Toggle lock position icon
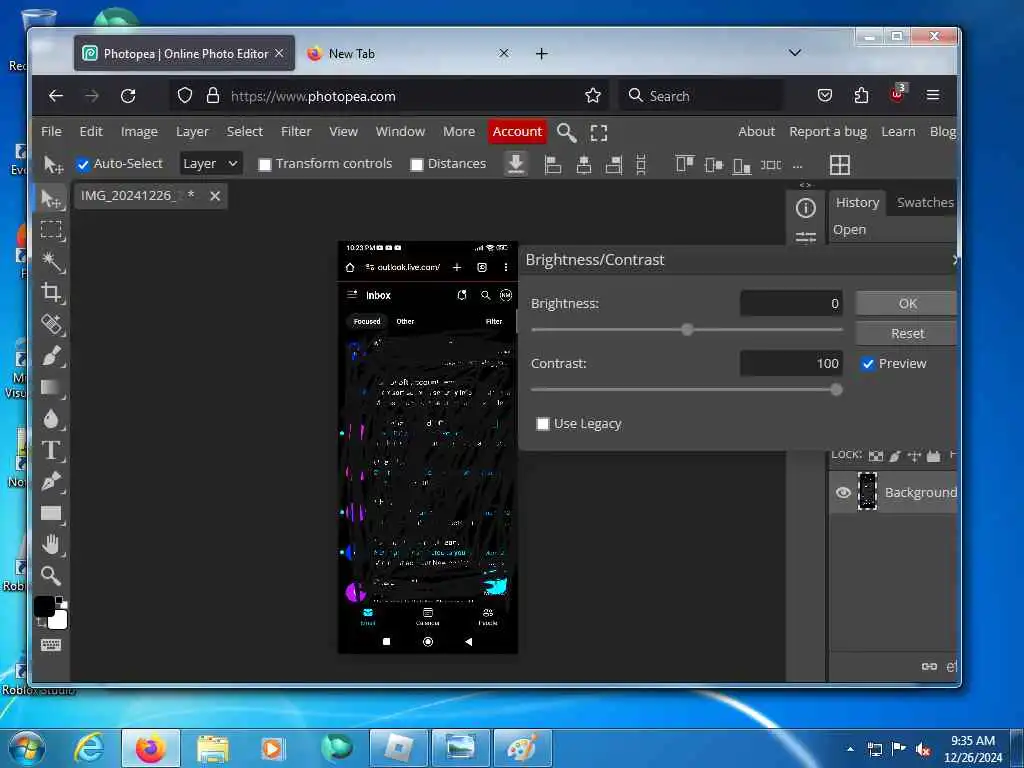The width and height of the screenshot is (1024, 768). click(x=914, y=455)
